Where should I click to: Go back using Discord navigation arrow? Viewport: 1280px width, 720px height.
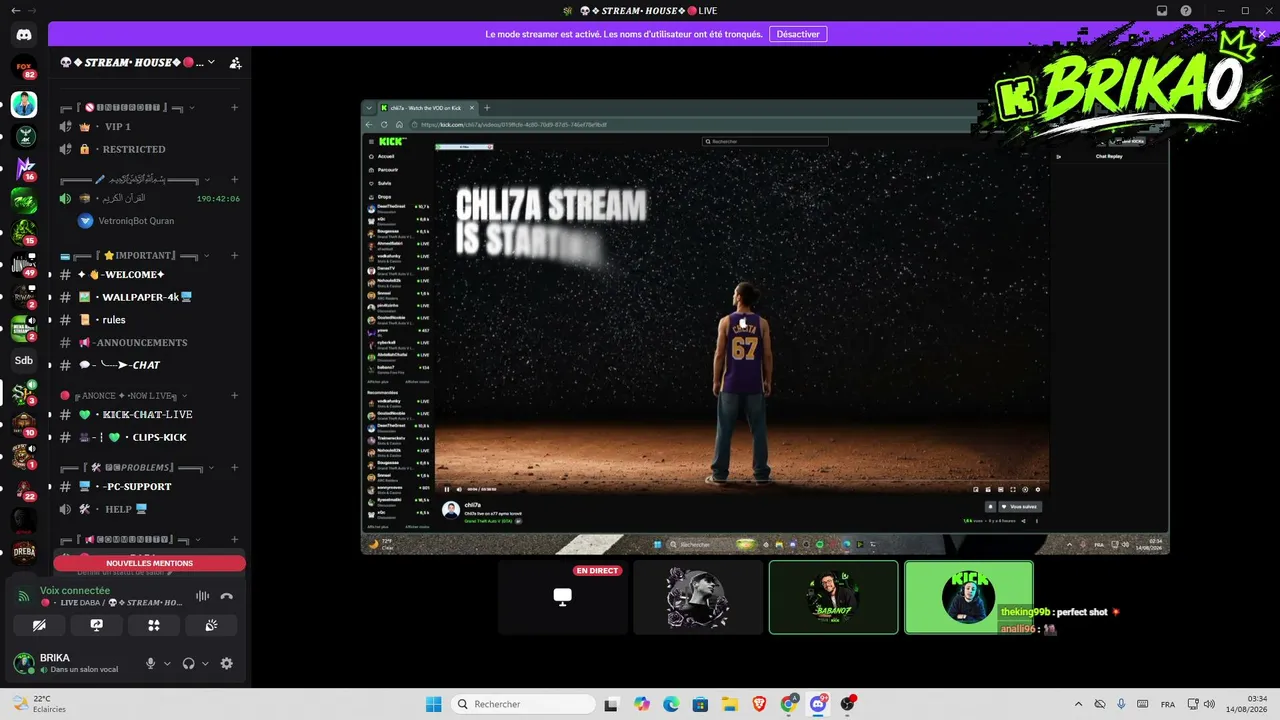tap(15, 10)
